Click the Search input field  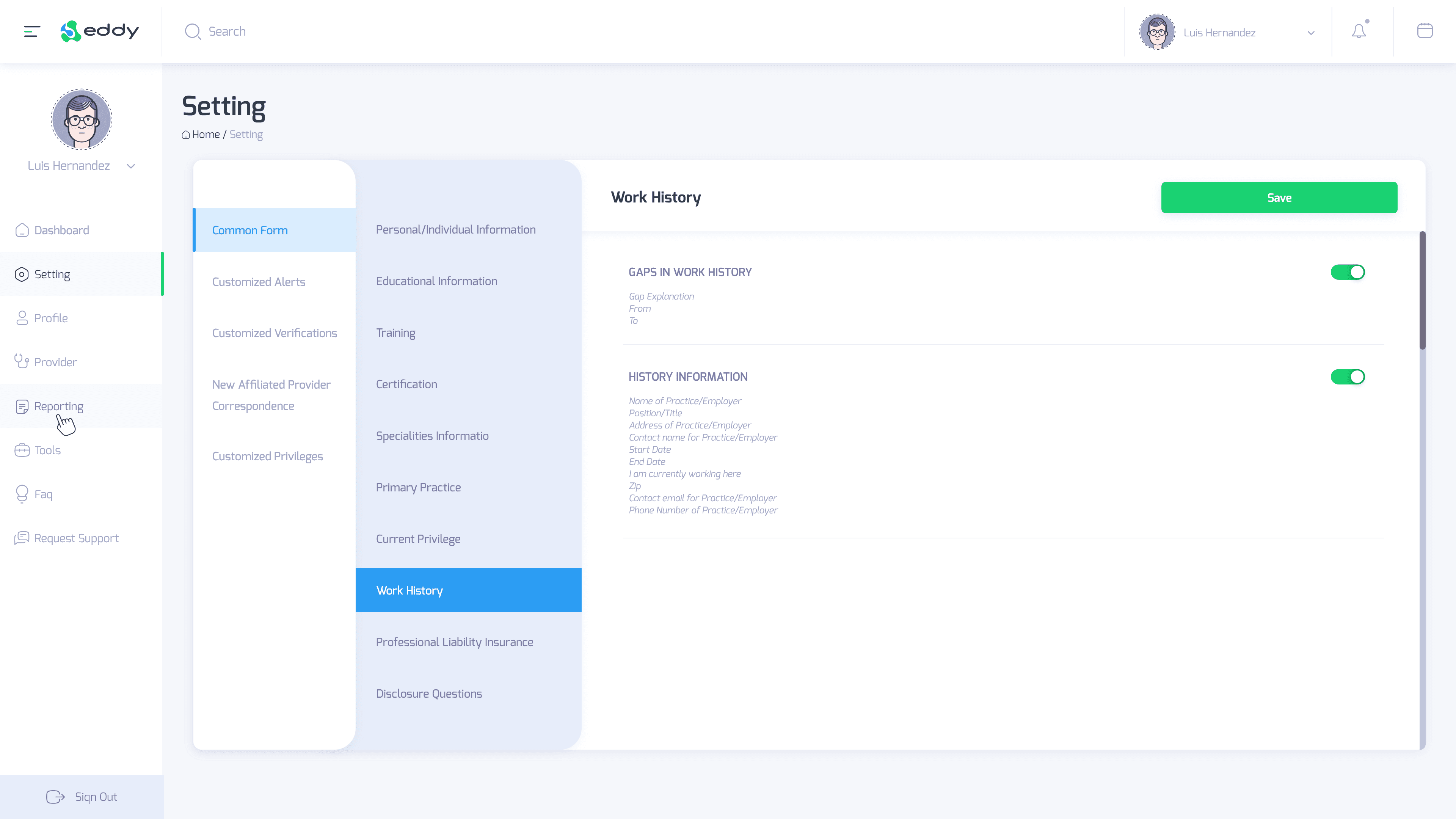tap(227, 31)
